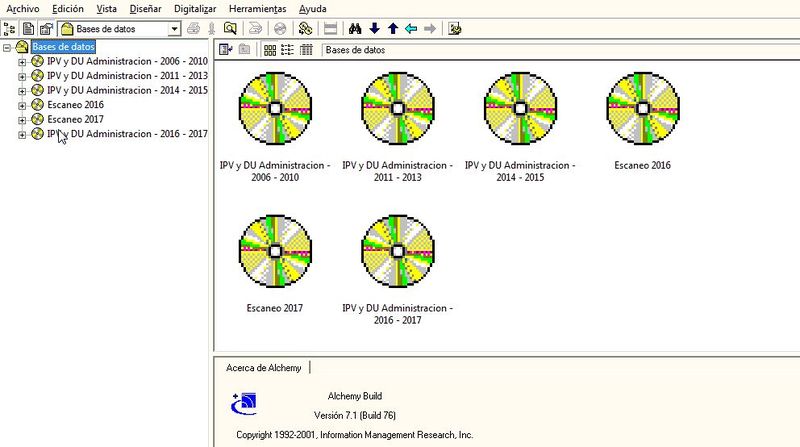Expand the Escaneo 2017 tree node
The image size is (800, 447).
[21, 120]
